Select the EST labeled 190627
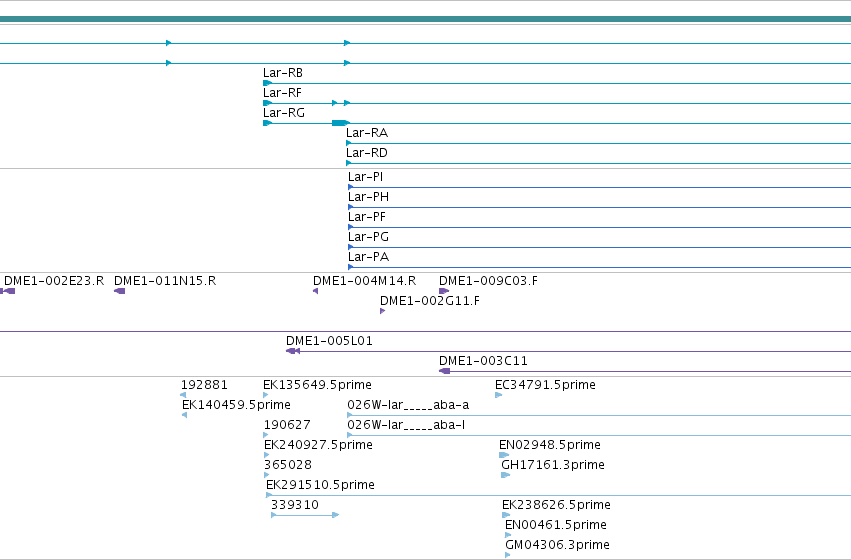 (x=287, y=425)
